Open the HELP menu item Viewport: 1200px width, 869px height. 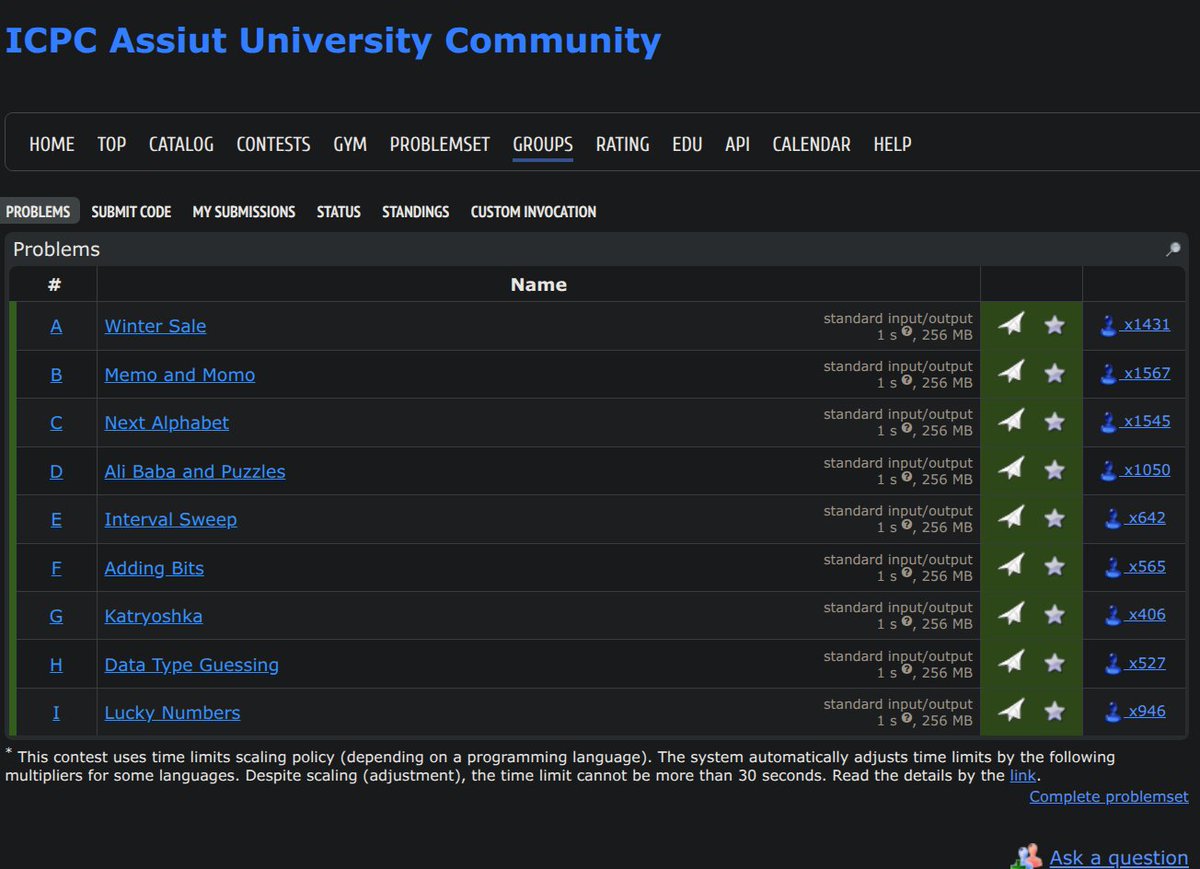point(892,144)
